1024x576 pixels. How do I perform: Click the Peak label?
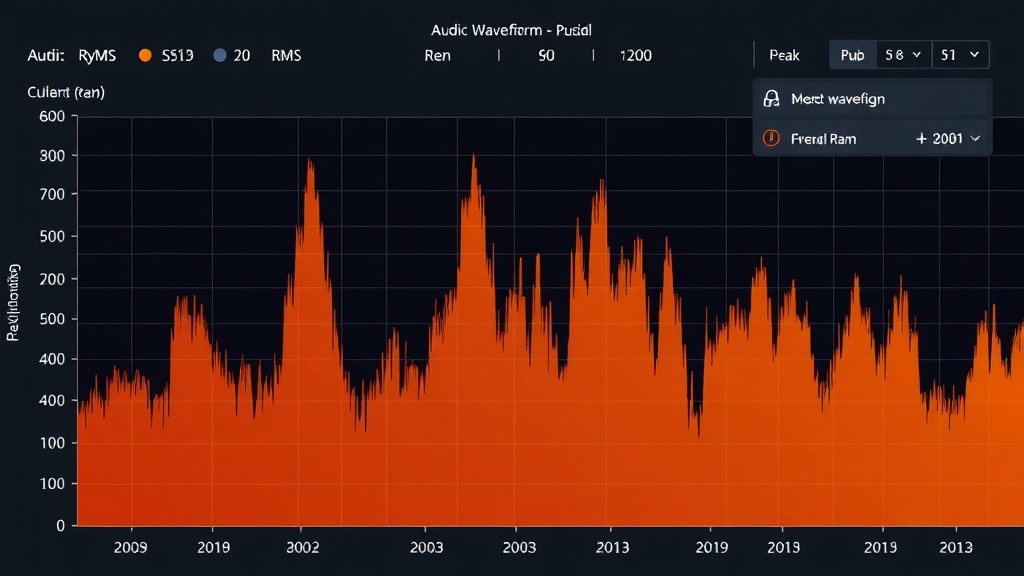[x=784, y=55]
